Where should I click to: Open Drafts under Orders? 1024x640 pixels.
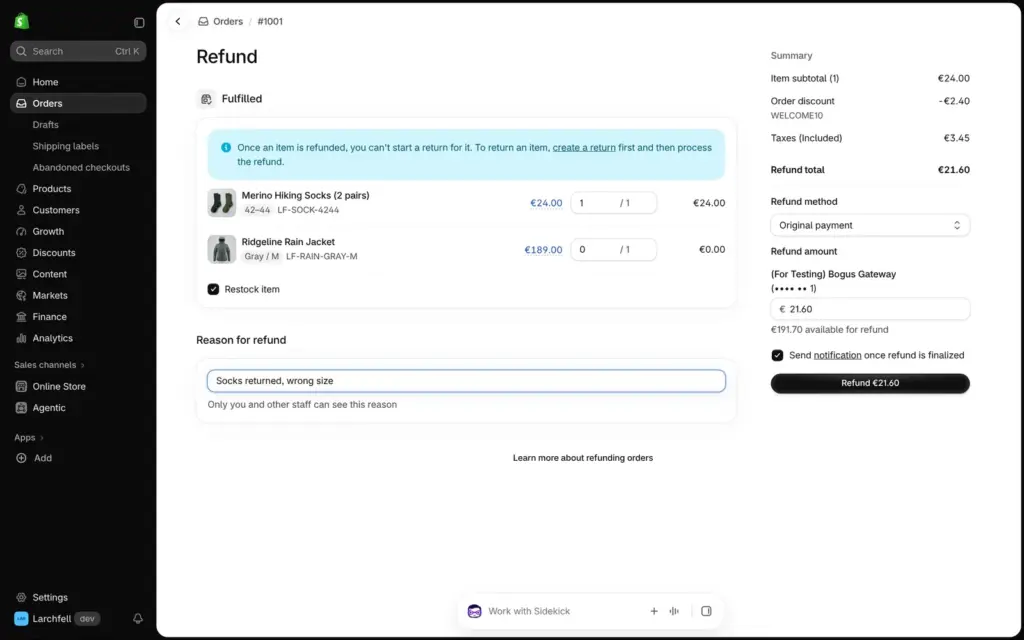click(46, 125)
